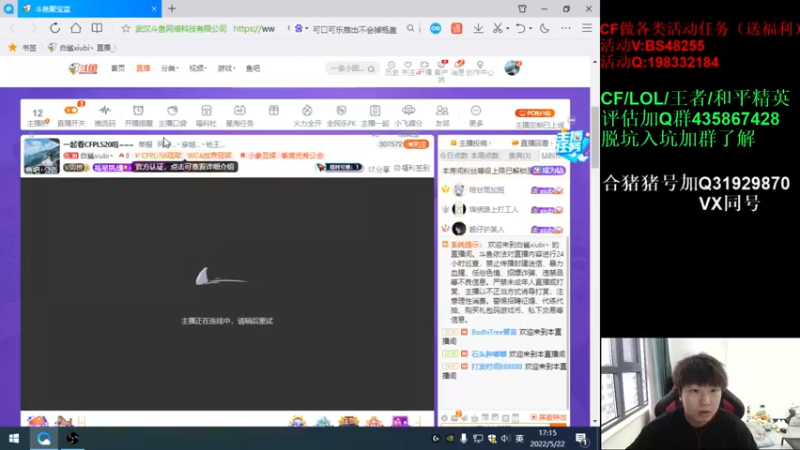This screenshot has height=450, width=800.
Task: Open the 小飞碟分 UFO icon
Action: pyautogui.click(x=408, y=116)
